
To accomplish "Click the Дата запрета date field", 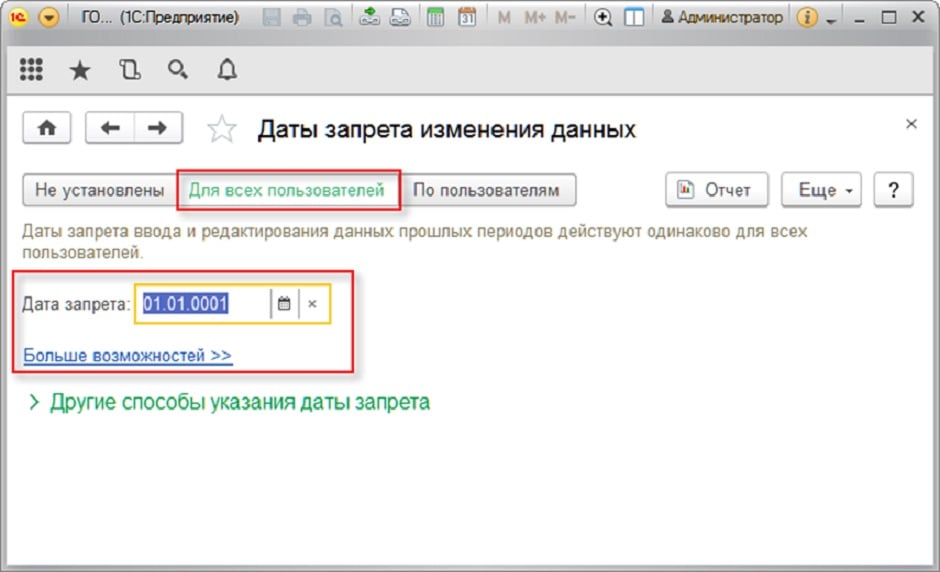I will 200,304.
